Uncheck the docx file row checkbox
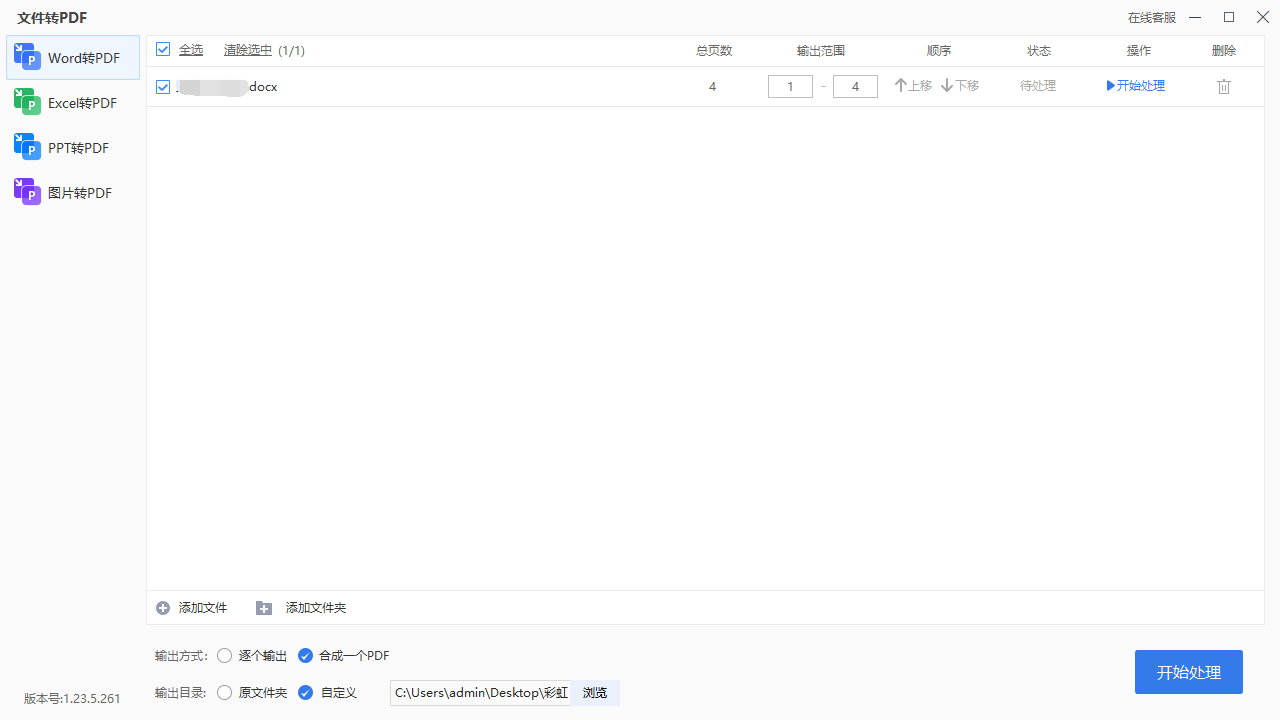Viewport: 1280px width, 720px height. tap(163, 87)
